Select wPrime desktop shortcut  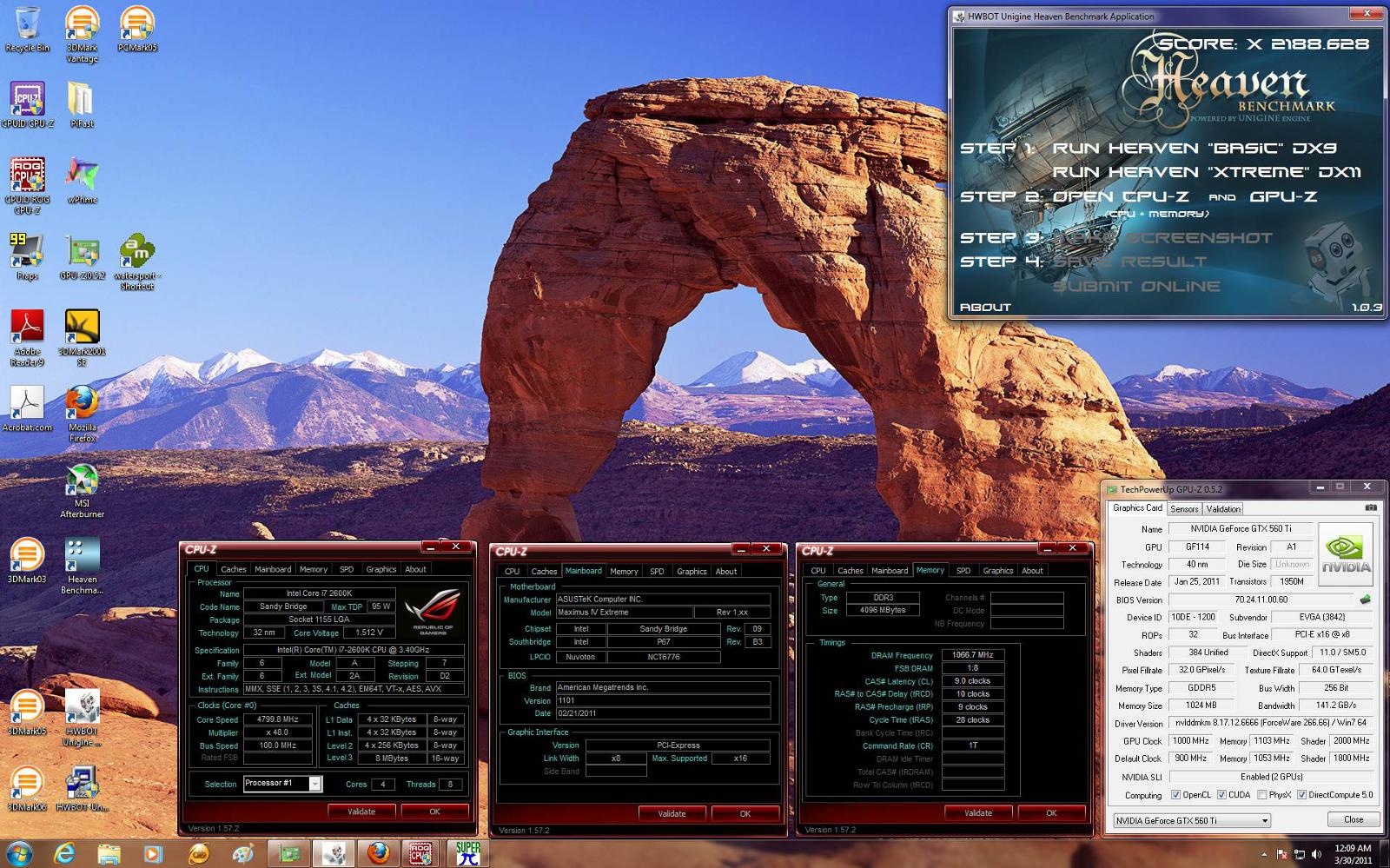coord(82,181)
